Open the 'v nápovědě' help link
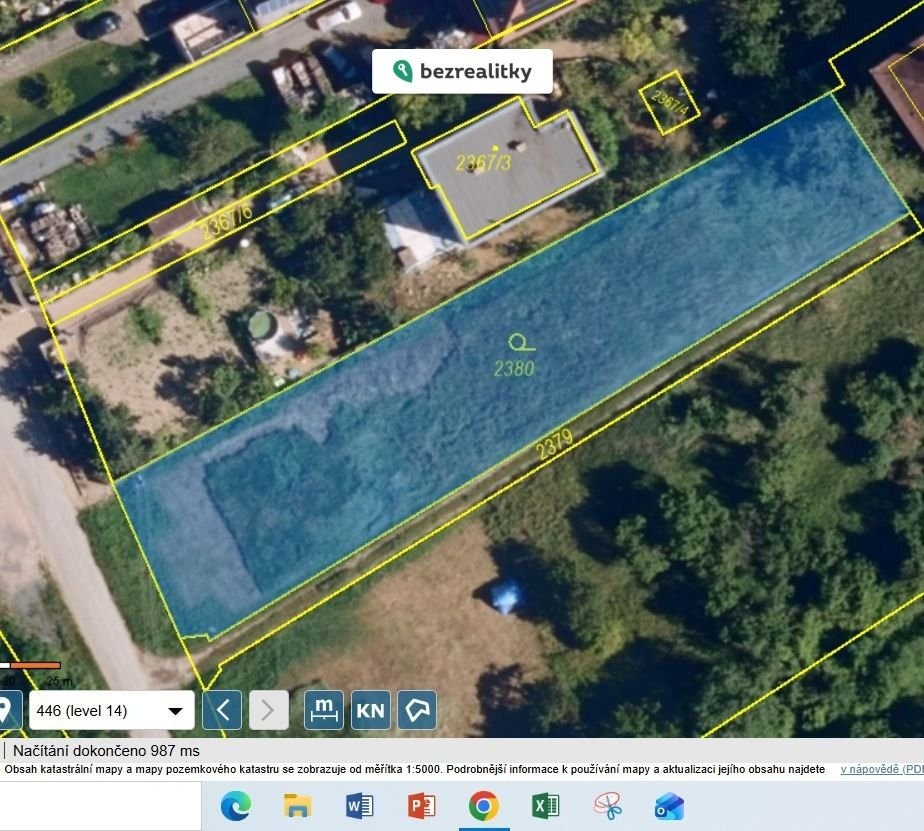The image size is (924, 831). click(x=881, y=769)
